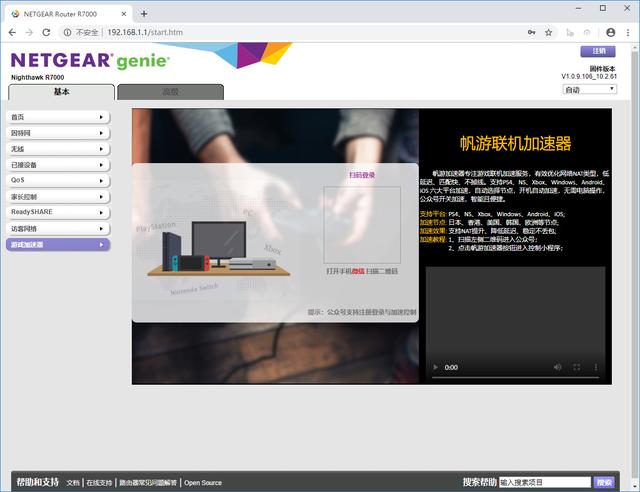The height and width of the screenshot is (492, 640).
Task: Open 路由器常见问题解答 FAQ link
Action: point(148,483)
